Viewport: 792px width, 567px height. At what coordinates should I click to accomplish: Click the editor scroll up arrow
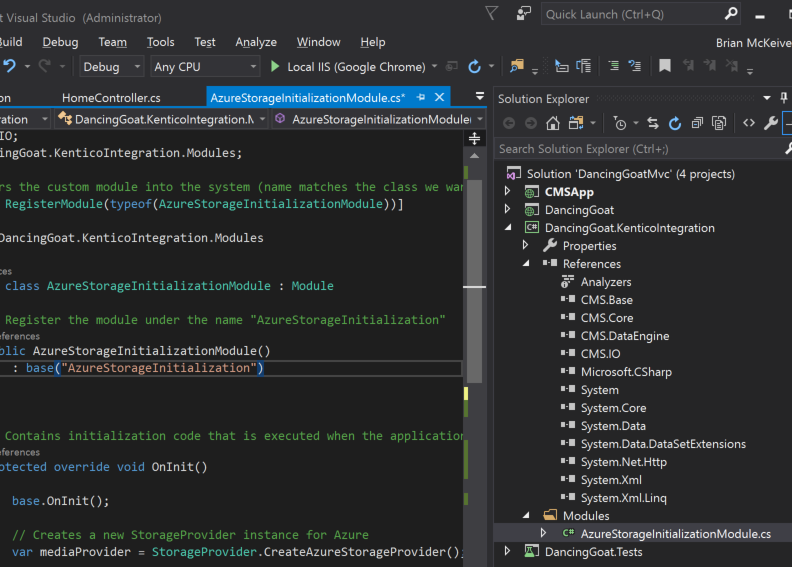tap(474, 156)
